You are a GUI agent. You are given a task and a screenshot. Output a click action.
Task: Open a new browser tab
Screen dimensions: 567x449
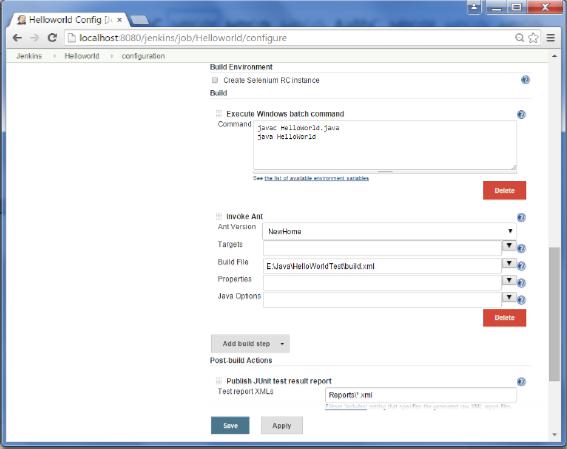tap(139, 20)
